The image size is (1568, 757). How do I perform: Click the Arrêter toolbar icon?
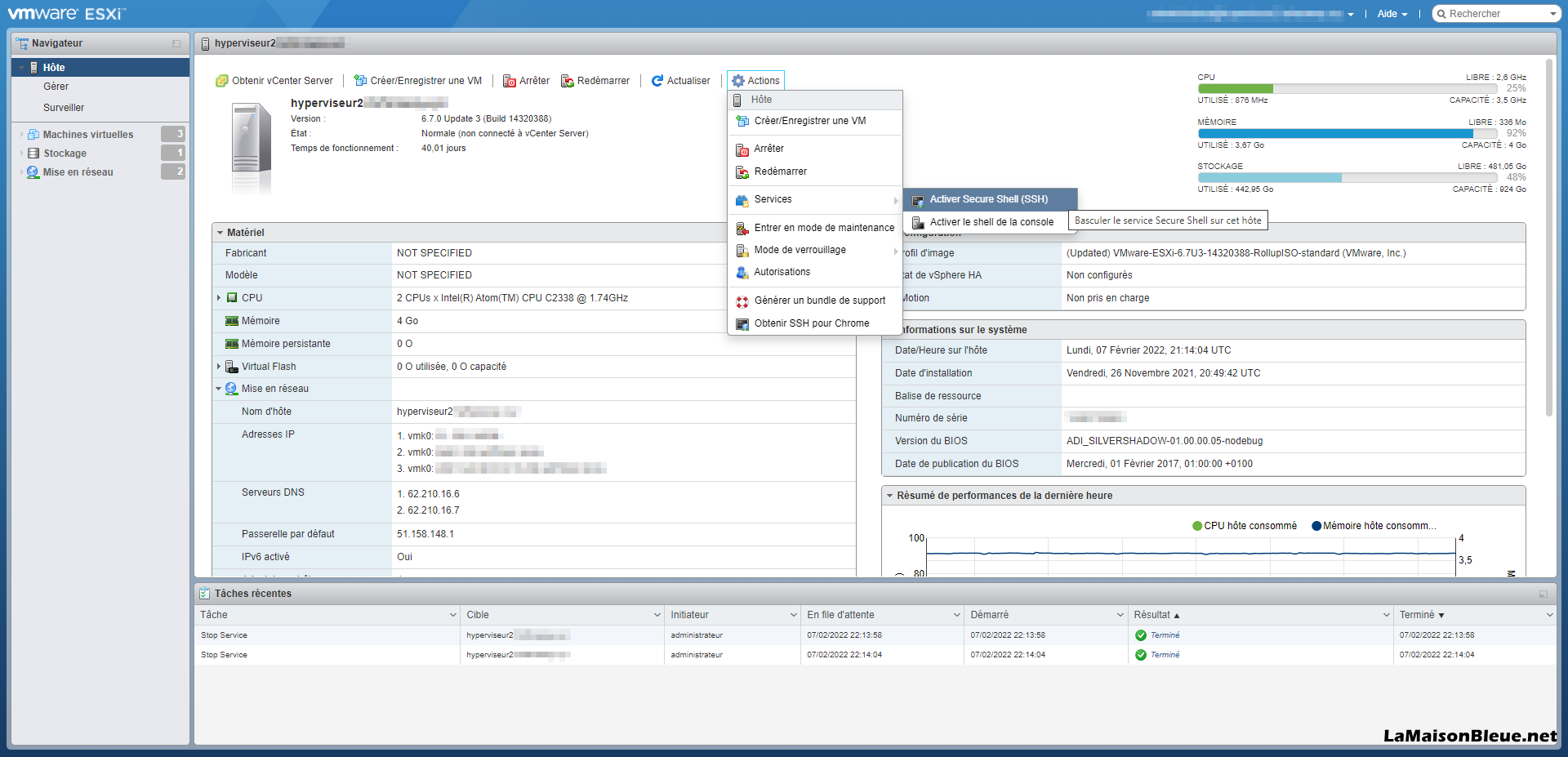pyautogui.click(x=510, y=81)
